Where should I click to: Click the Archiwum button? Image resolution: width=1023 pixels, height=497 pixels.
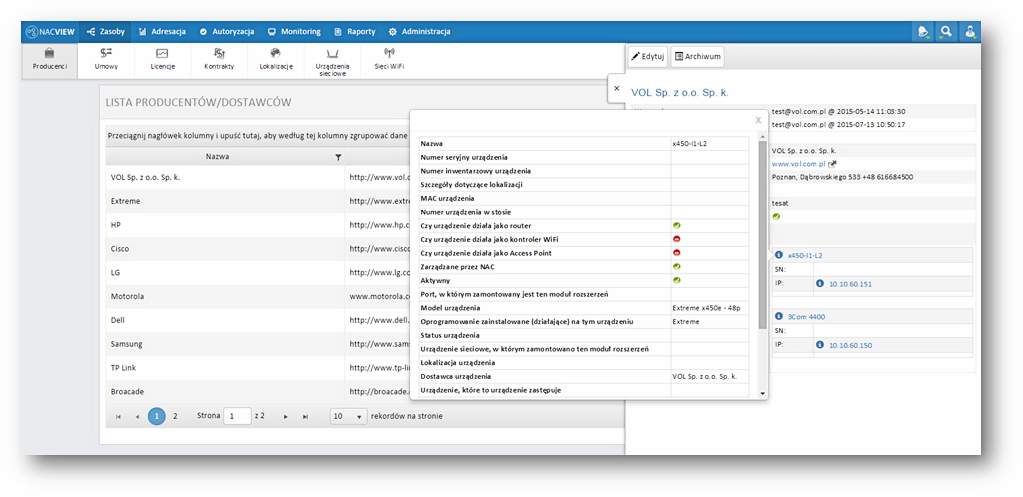point(697,57)
